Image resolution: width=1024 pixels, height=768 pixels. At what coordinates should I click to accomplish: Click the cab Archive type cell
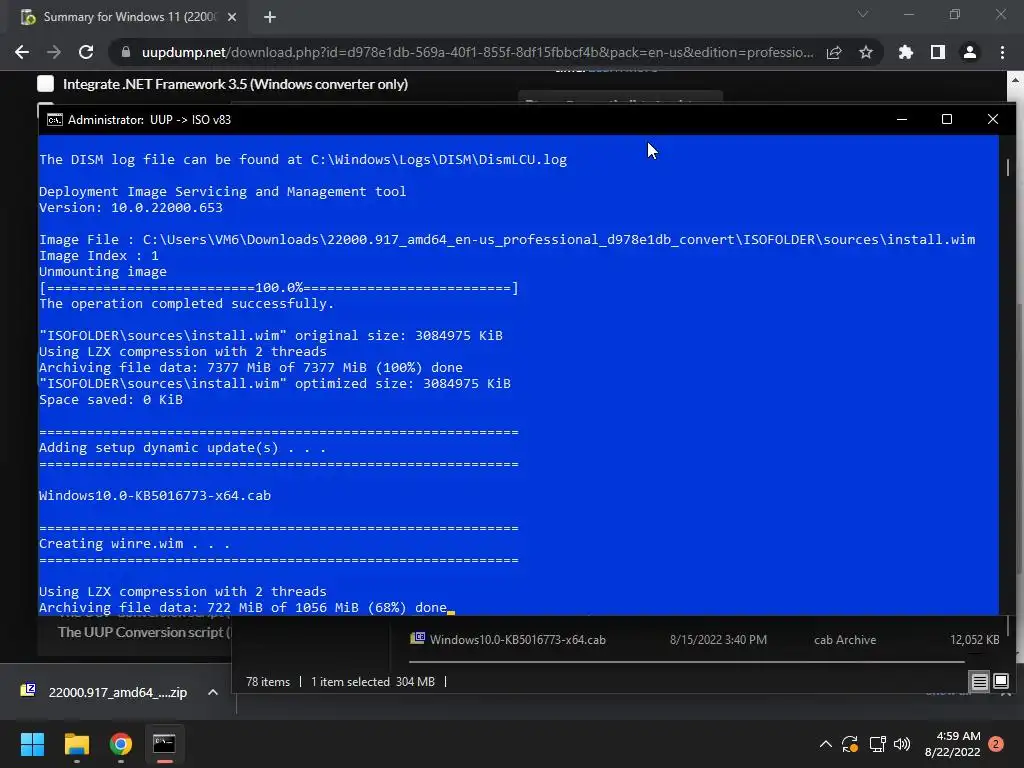[x=845, y=640]
